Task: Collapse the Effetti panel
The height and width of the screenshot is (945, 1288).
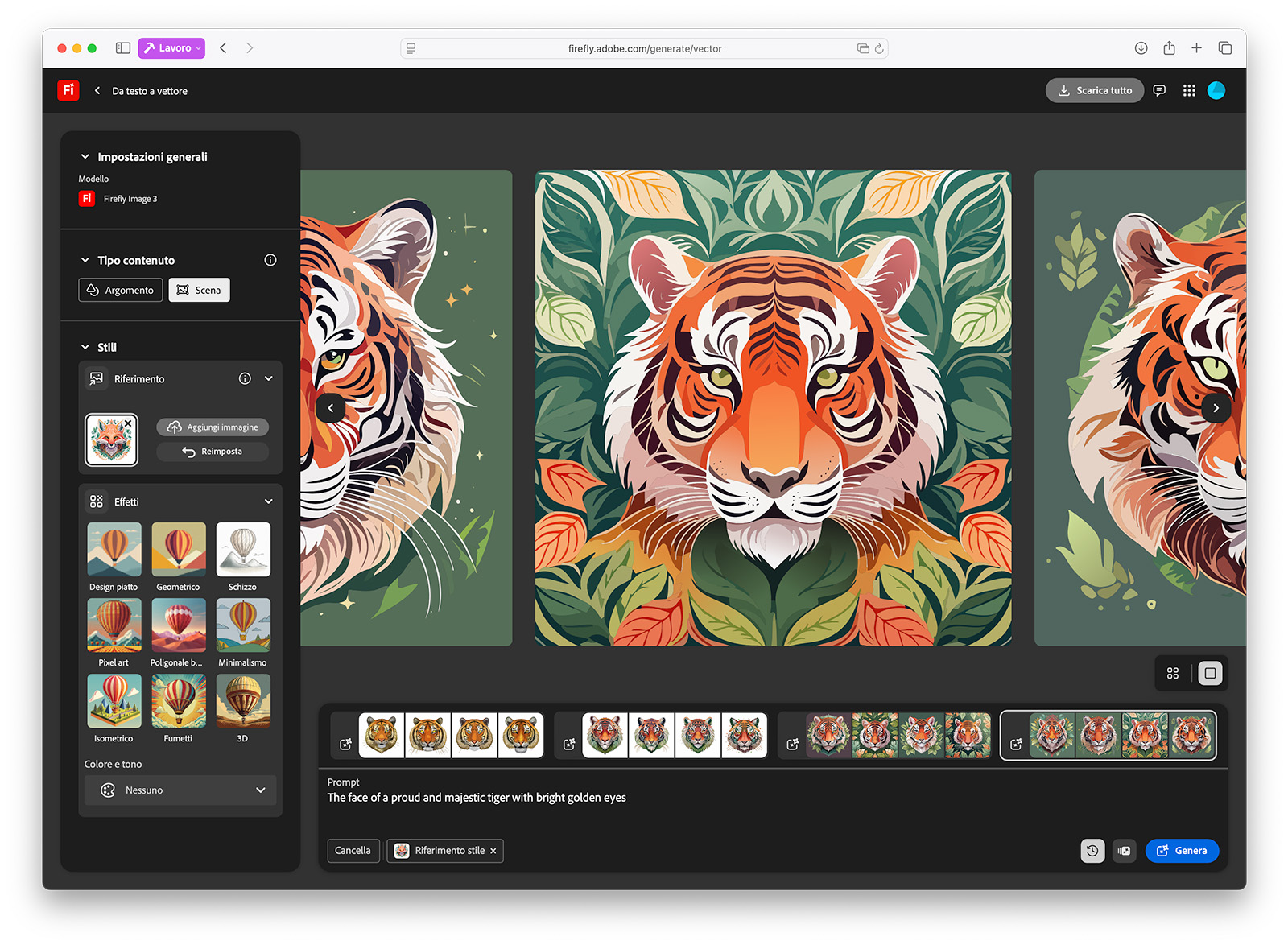Action: [x=269, y=501]
